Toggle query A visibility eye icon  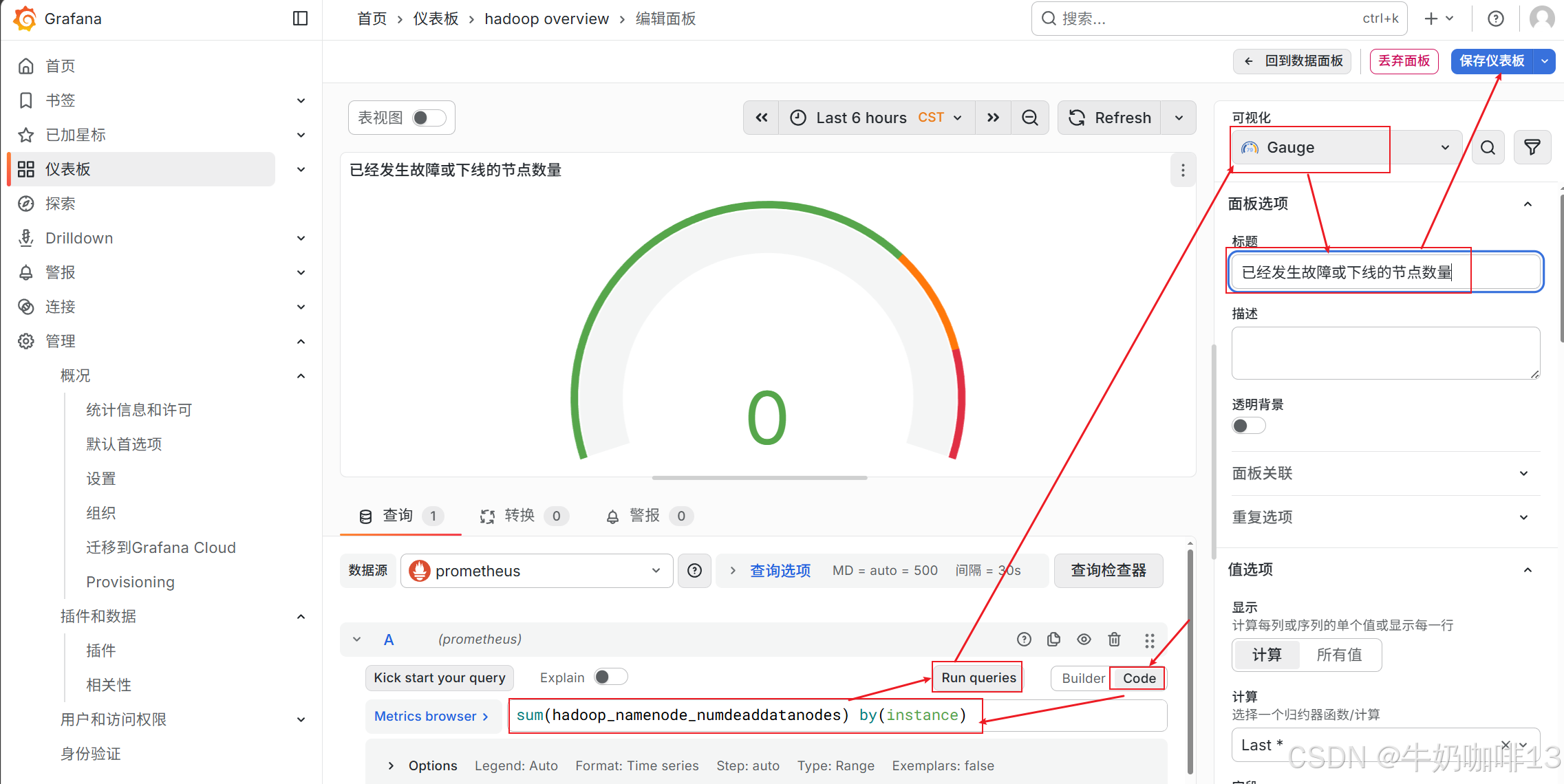point(1084,640)
